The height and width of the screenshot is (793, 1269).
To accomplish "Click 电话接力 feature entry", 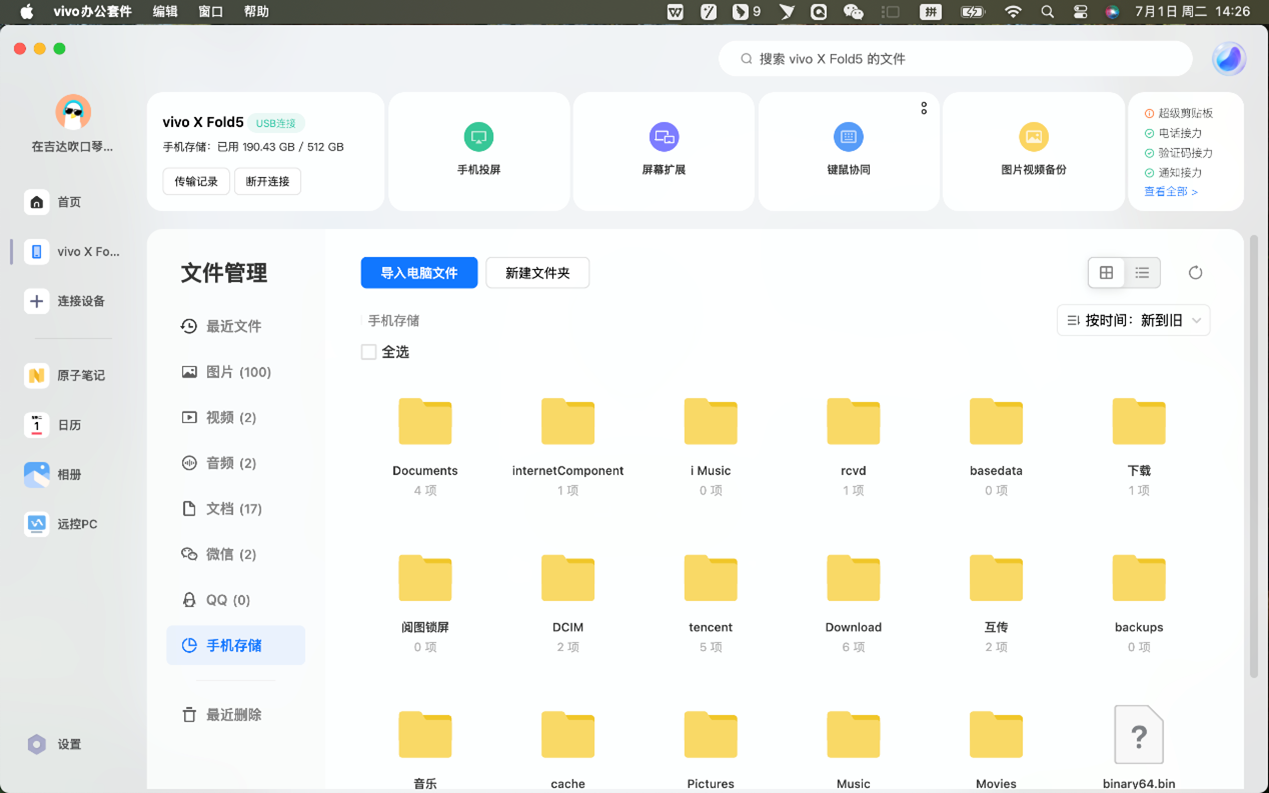I will click(x=1173, y=133).
